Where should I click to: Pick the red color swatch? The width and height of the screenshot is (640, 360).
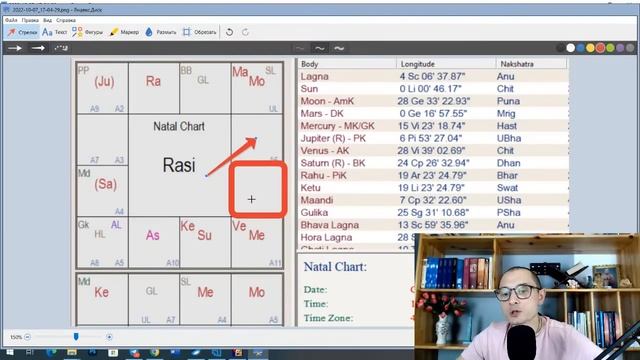[600, 48]
